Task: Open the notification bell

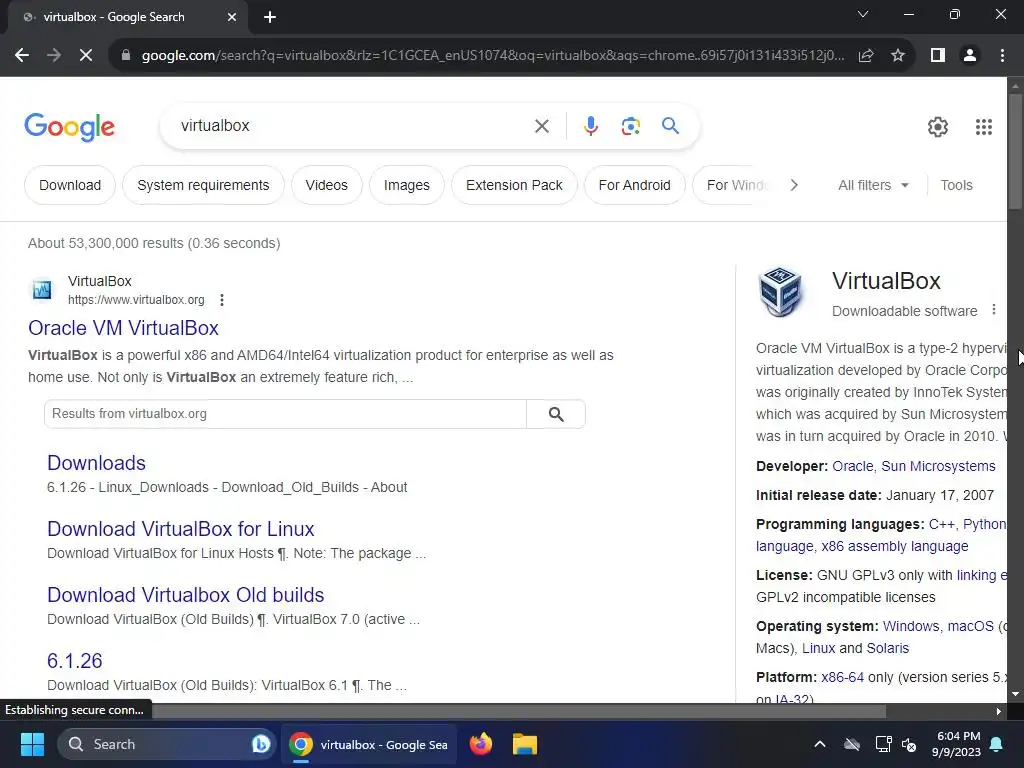Action: click(997, 744)
